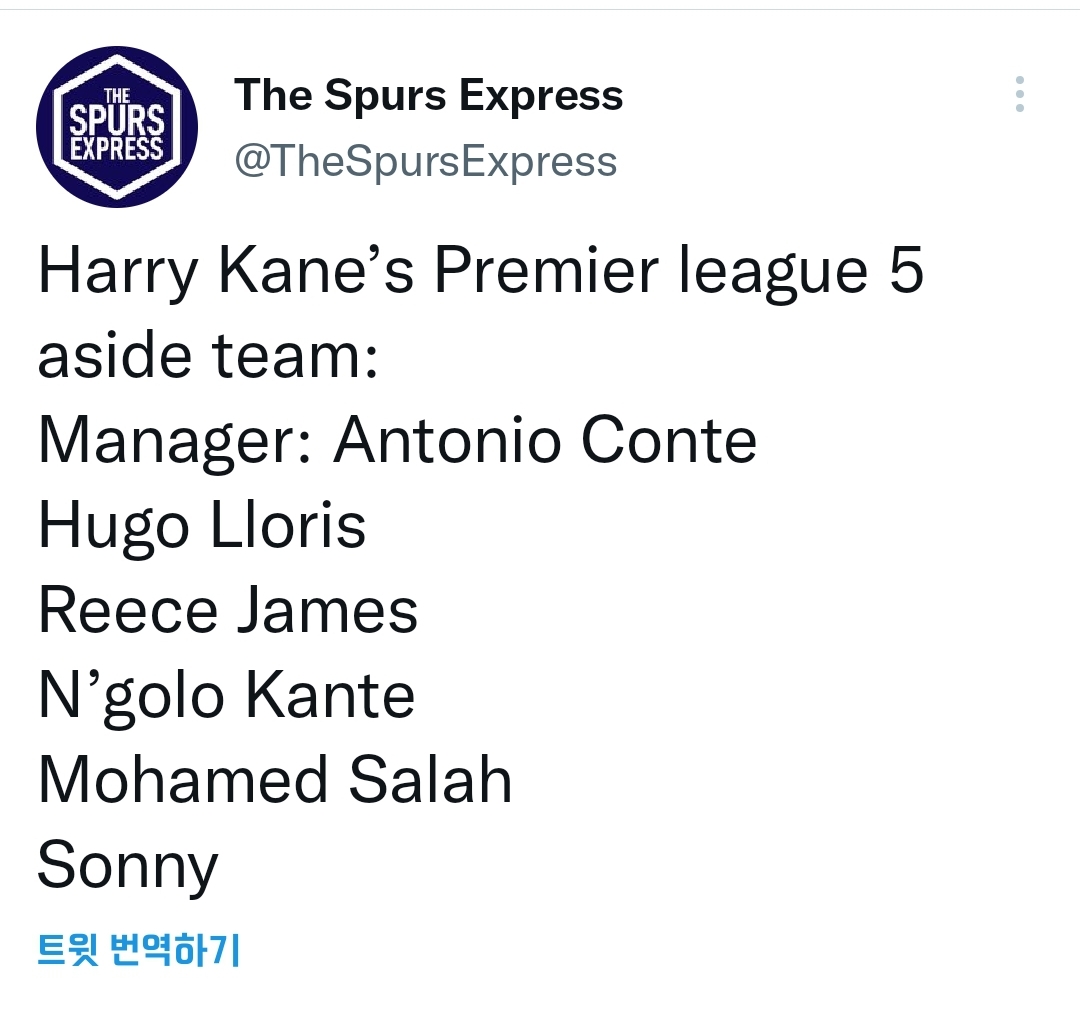The image size is (1080, 1019).
Task: Click the "Hugo Lloris" line
Action: [202, 526]
